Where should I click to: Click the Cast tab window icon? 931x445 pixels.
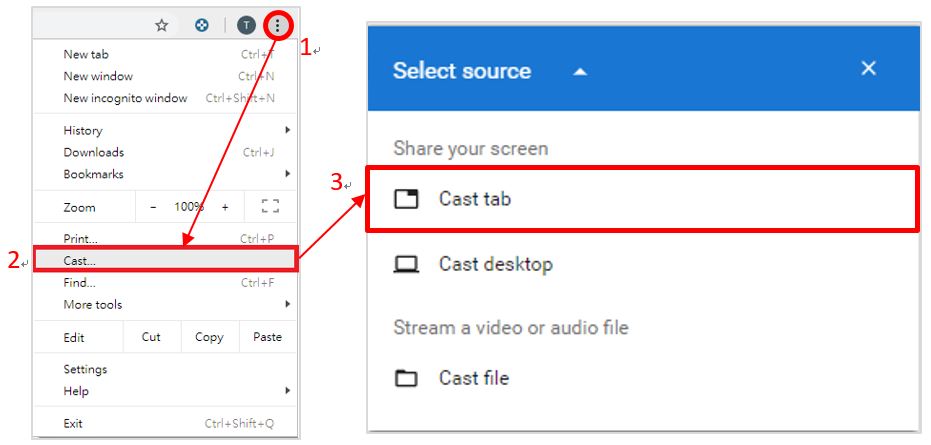click(406, 198)
